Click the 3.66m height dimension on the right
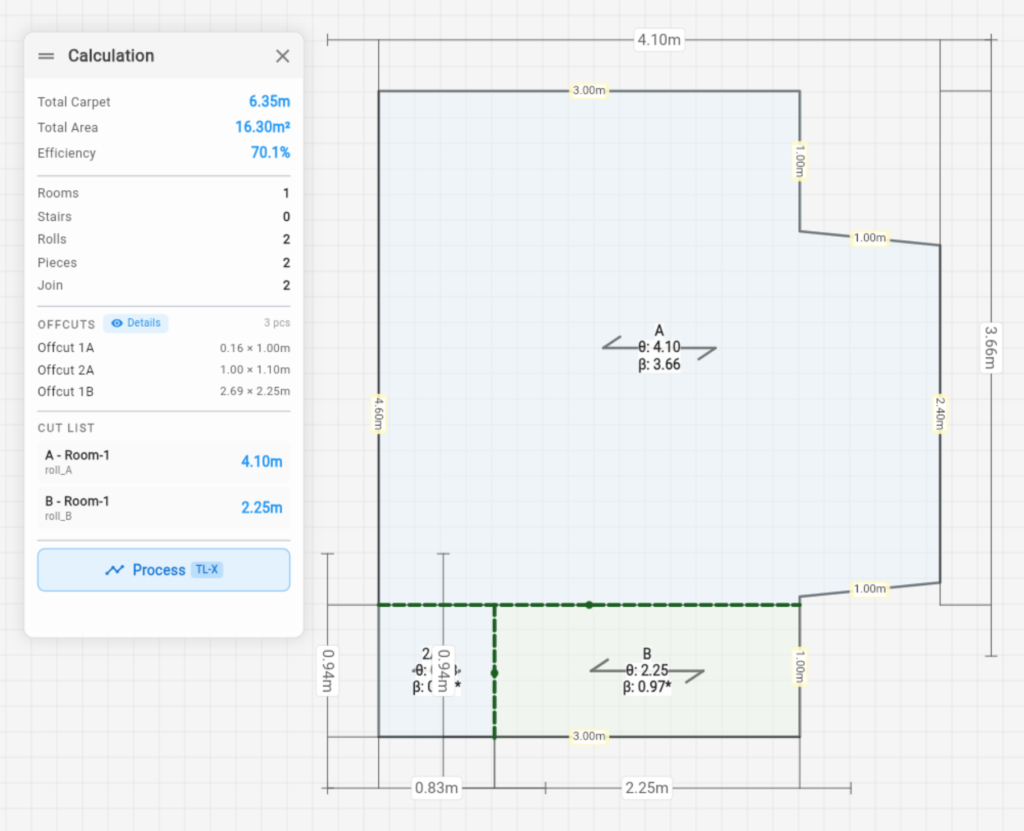The image size is (1024, 831). (x=990, y=347)
